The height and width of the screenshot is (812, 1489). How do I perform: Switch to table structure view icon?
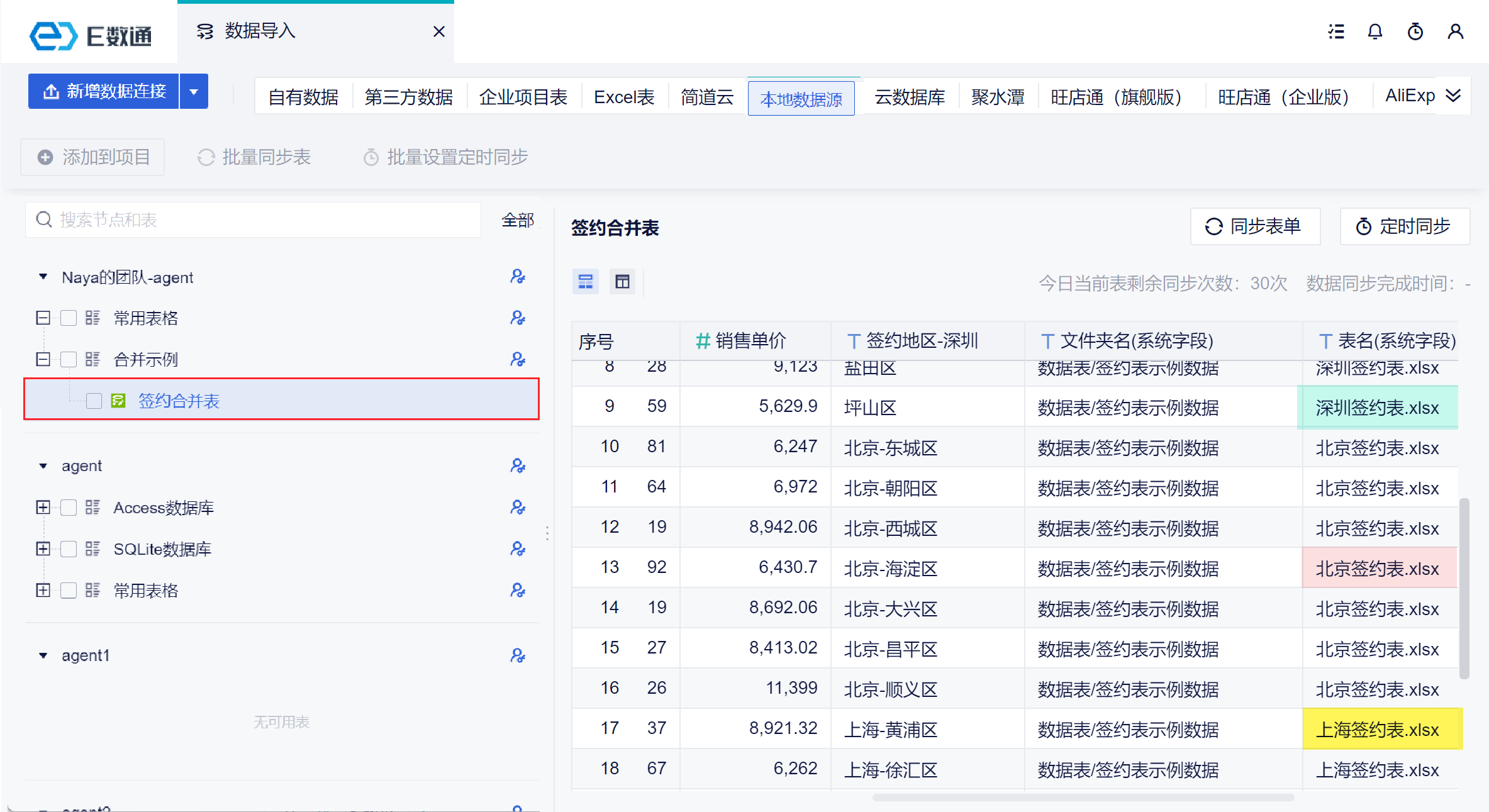click(622, 281)
